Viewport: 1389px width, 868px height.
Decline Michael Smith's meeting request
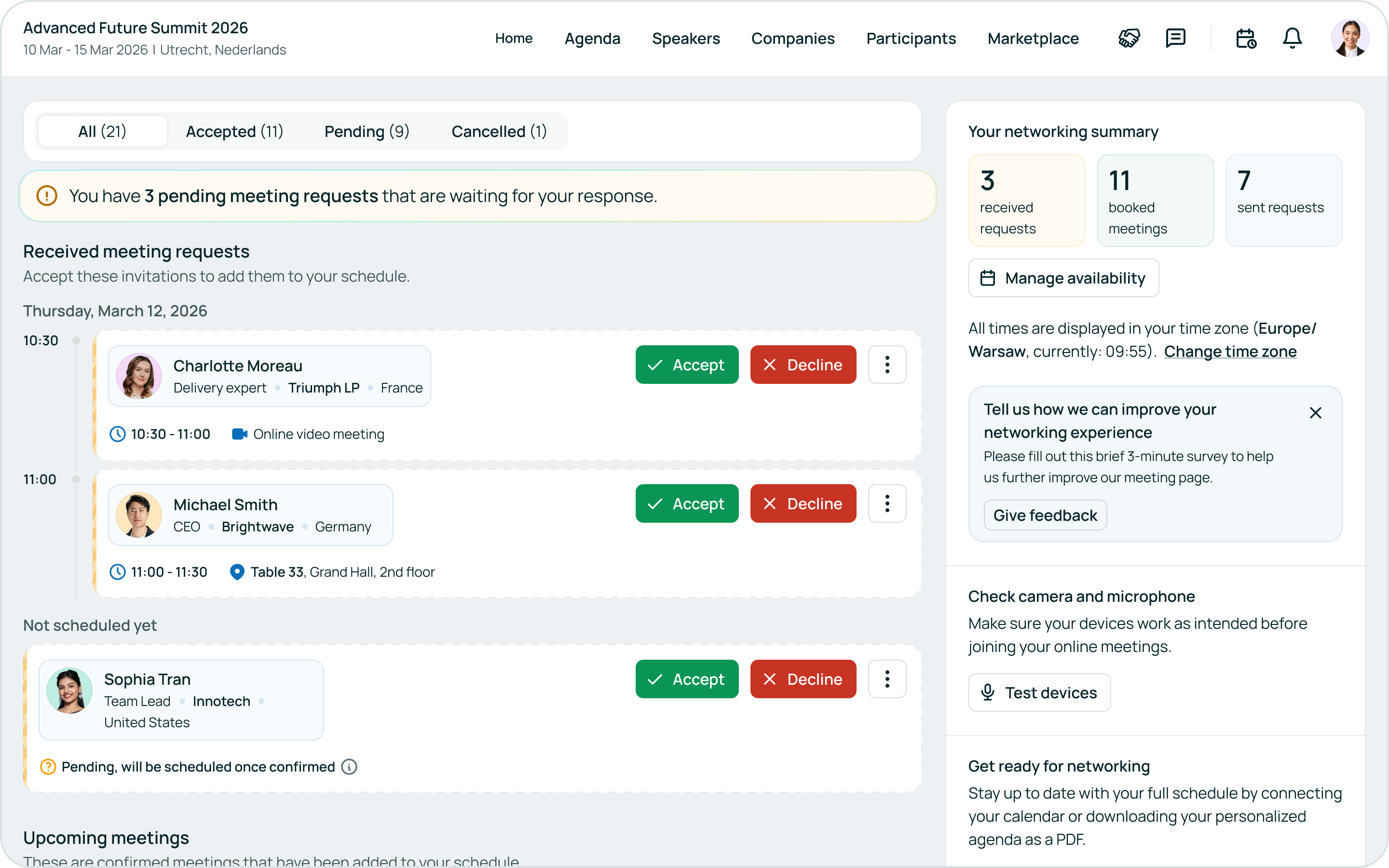coord(803,503)
